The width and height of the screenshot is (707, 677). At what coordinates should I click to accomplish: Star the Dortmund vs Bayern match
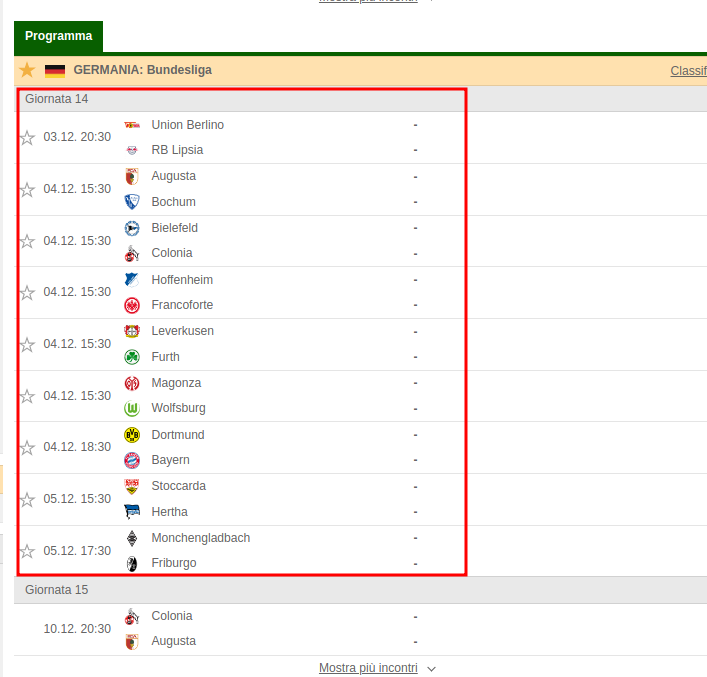point(28,448)
